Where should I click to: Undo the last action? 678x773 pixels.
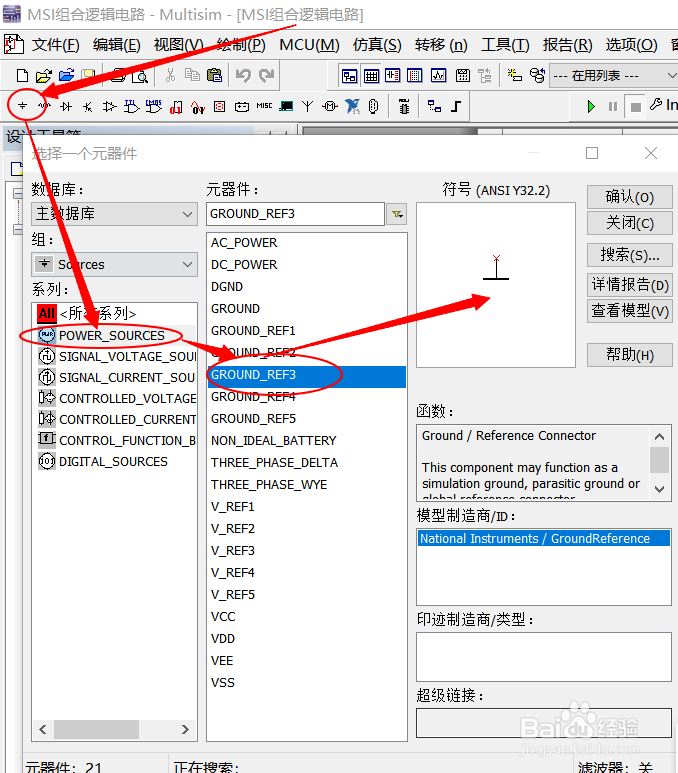click(x=243, y=75)
